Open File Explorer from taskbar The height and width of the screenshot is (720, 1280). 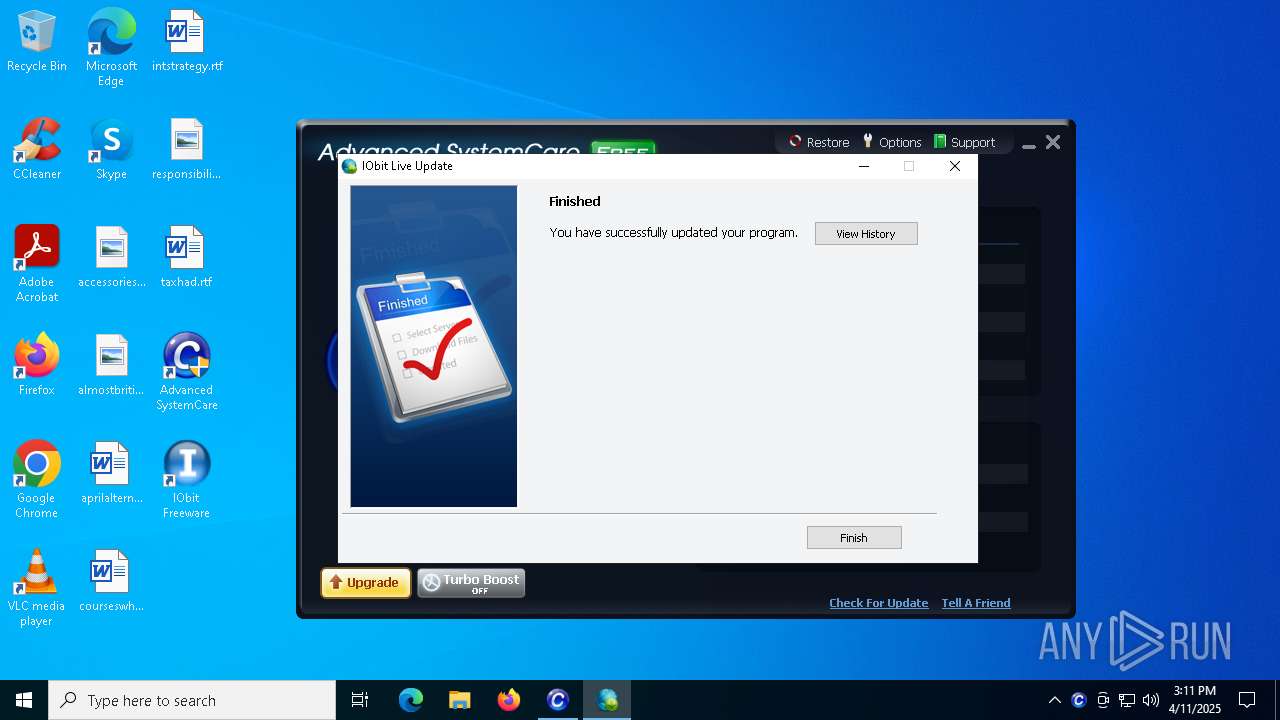460,700
